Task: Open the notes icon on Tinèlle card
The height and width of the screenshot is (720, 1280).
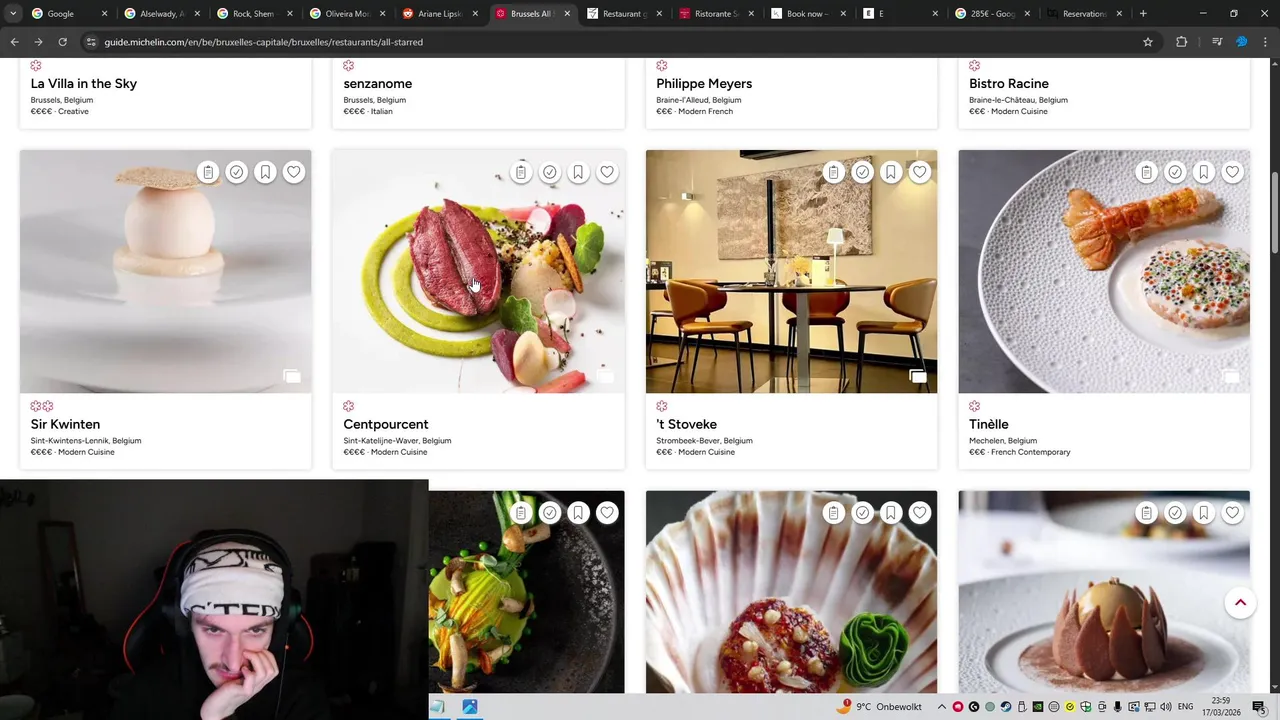Action: pyautogui.click(x=1147, y=172)
